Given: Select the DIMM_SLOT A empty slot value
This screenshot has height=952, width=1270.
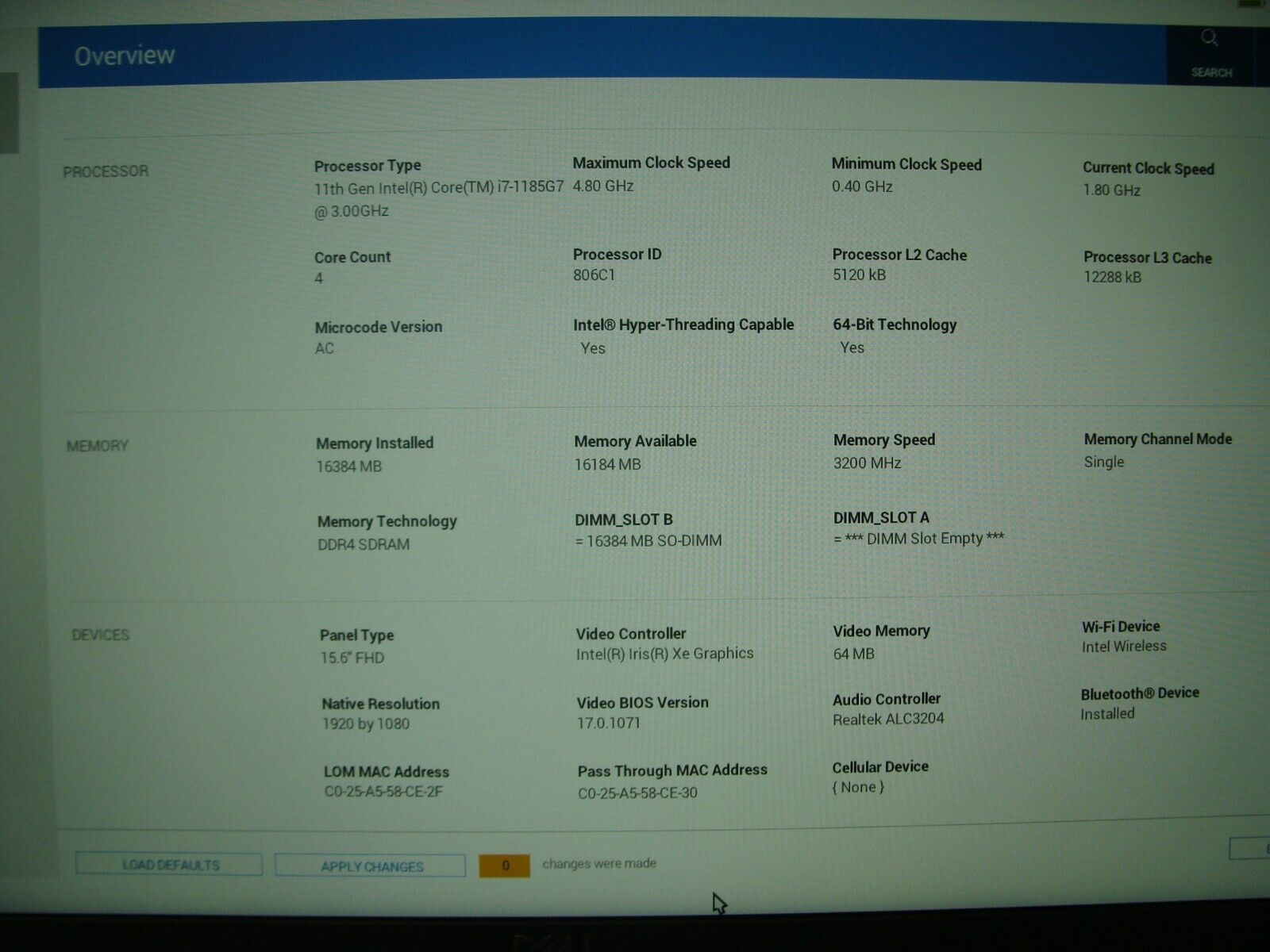Looking at the screenshot, I should [918, 539].
